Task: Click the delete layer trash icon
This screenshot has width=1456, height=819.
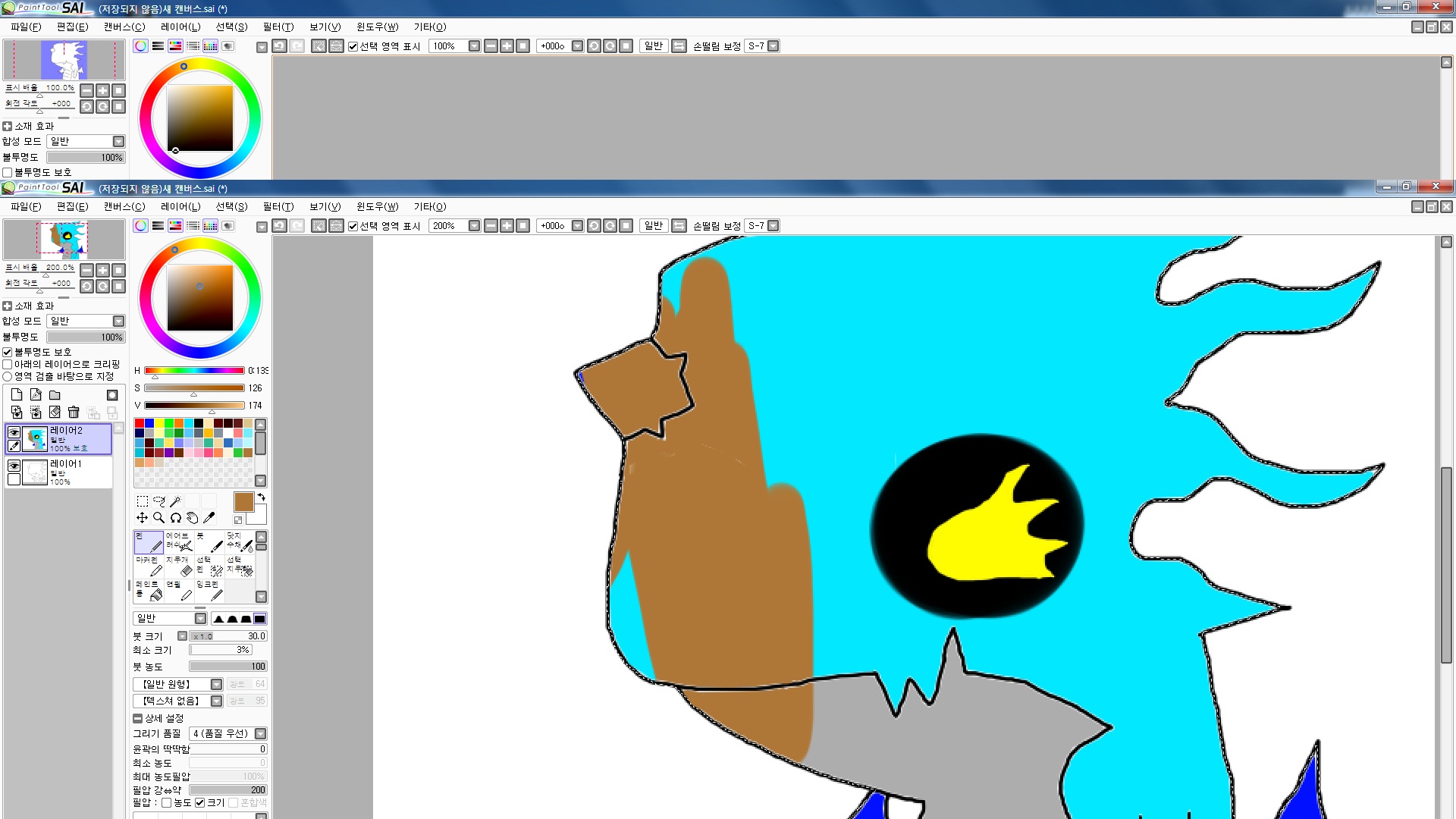Action: point(74,413)
